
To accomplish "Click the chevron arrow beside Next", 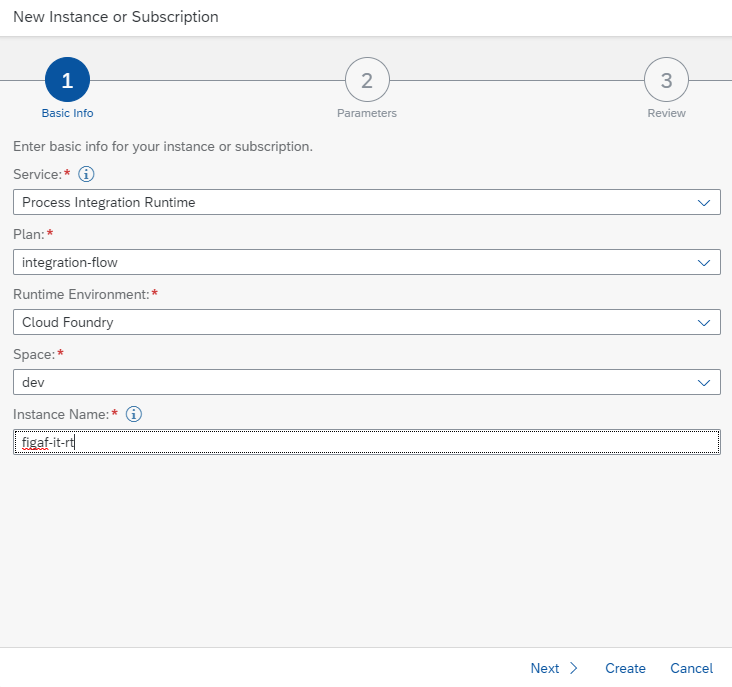I will 574,668.
